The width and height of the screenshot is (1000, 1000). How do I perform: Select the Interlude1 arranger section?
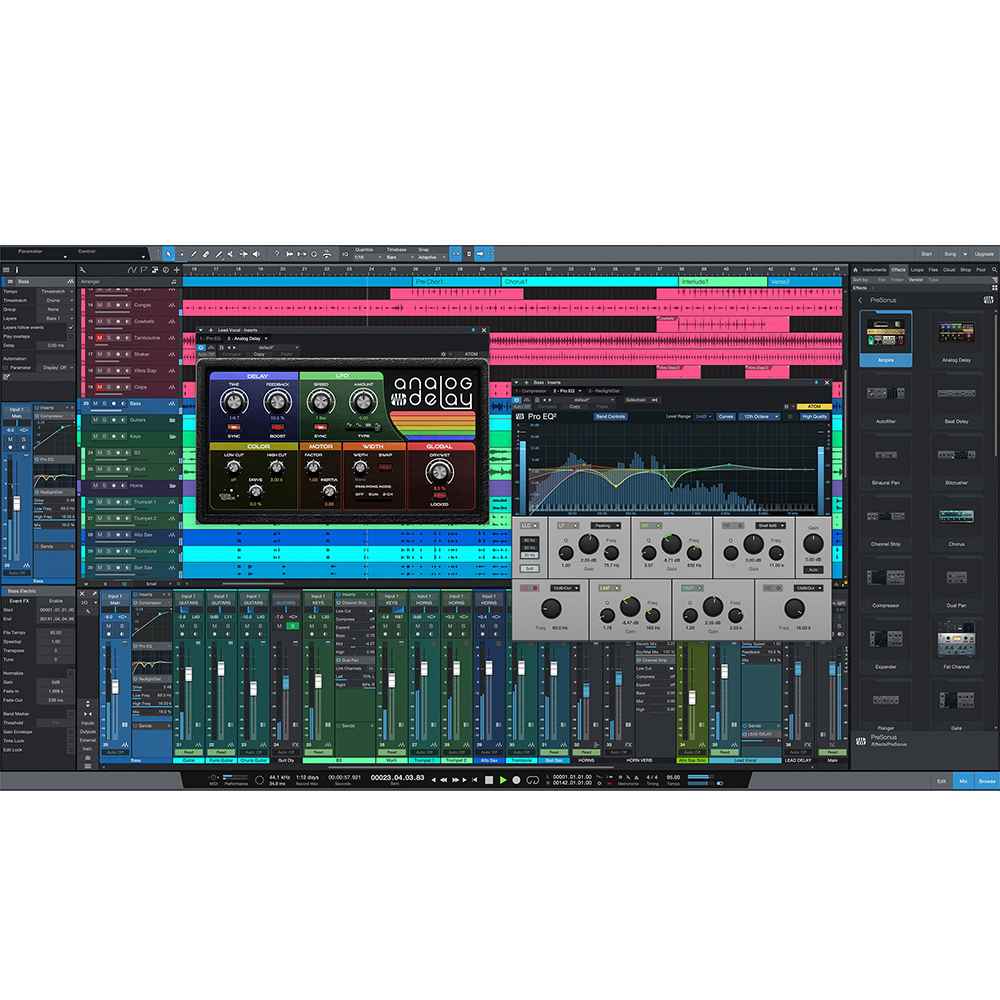722,281
